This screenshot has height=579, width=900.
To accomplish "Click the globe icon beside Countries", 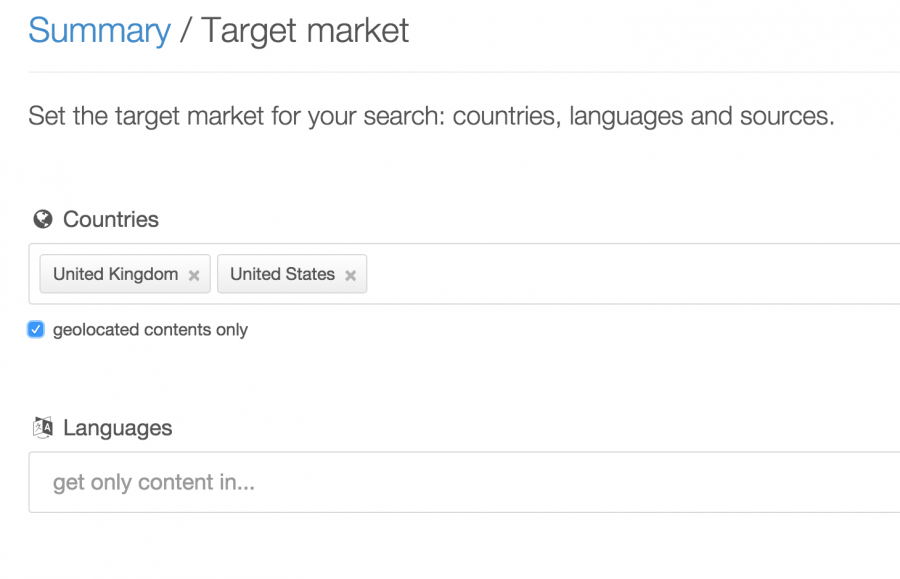I will point(42,220).
